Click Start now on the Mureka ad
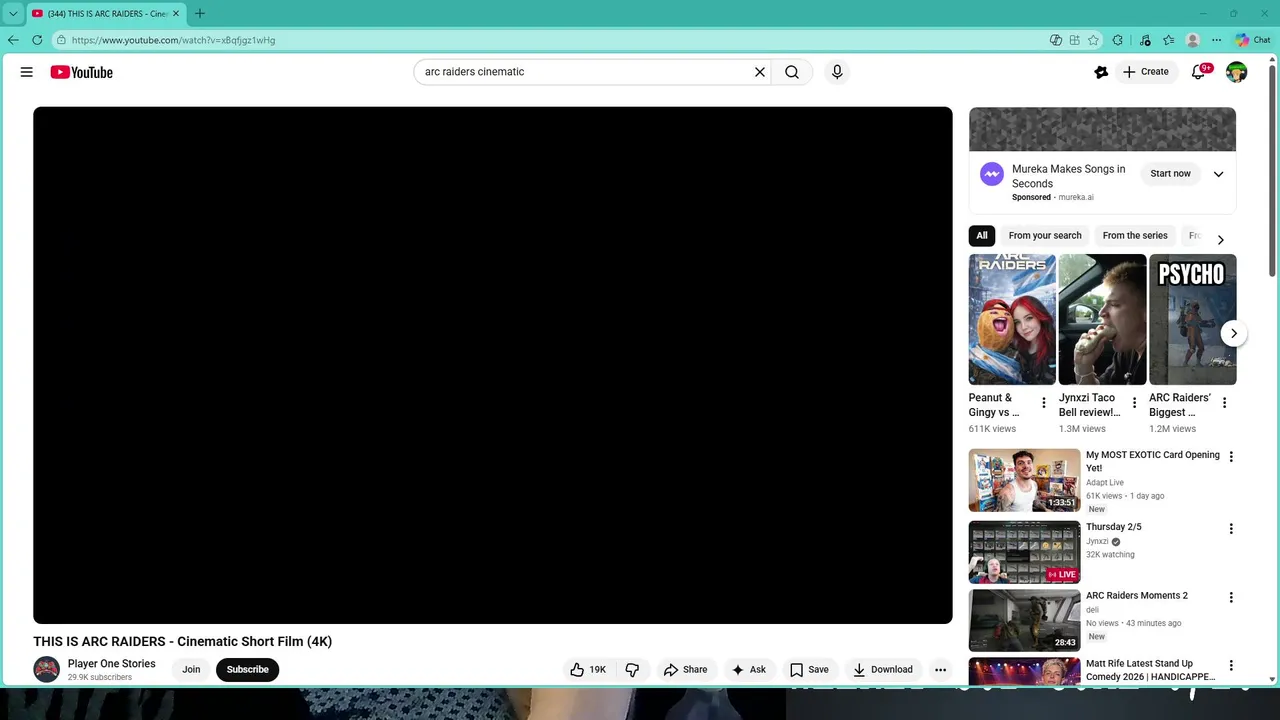Viewport: 1280px width, 720px height. [x=1170, y=174]
